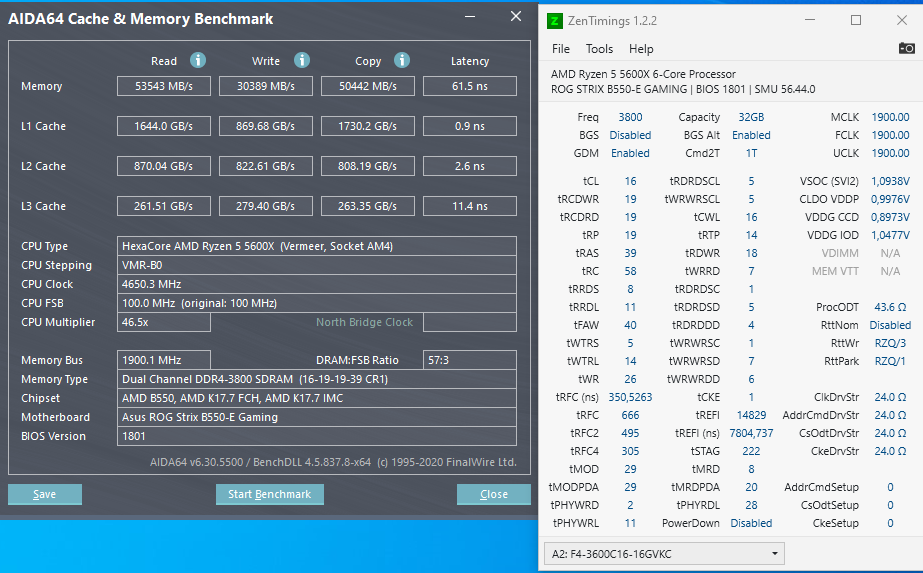Image resolution: width=923 pixels, height=573 pixels.
Task: Click VSOC (SVI2) value 1,0938V
Action: [890, 181]
